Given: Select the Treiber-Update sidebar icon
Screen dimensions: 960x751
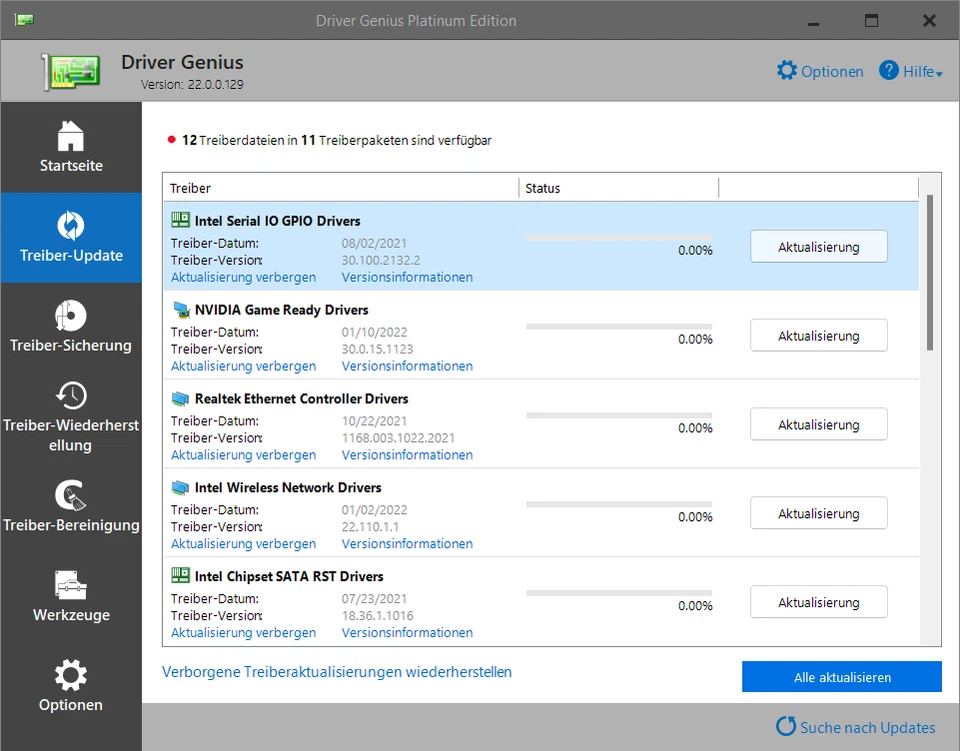Looking at the screenshot, I should tap(70, 237).
